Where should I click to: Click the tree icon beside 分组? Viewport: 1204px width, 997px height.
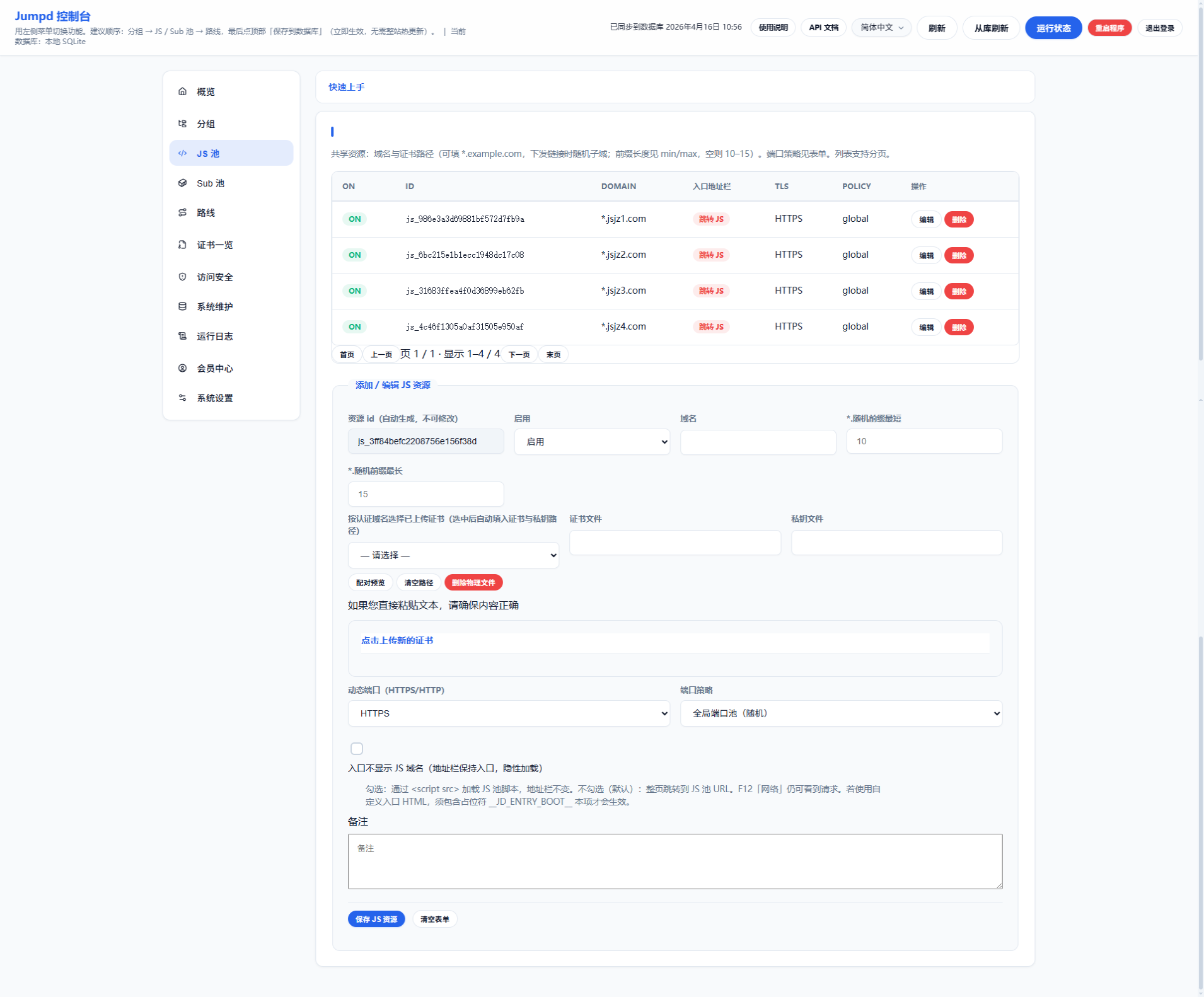(x=182, y=124)
